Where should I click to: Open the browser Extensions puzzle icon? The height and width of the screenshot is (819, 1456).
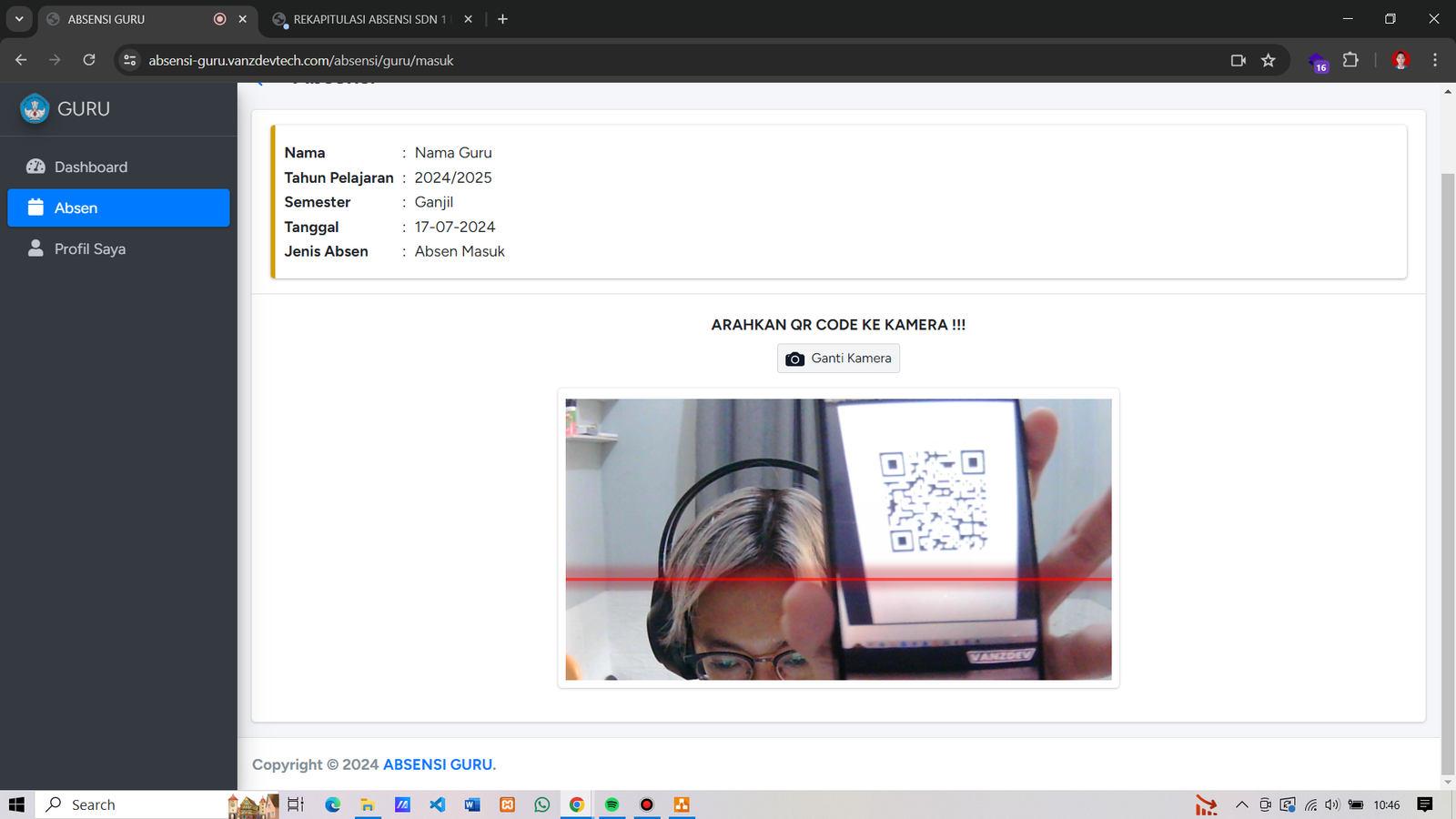tap(1350, 60)
